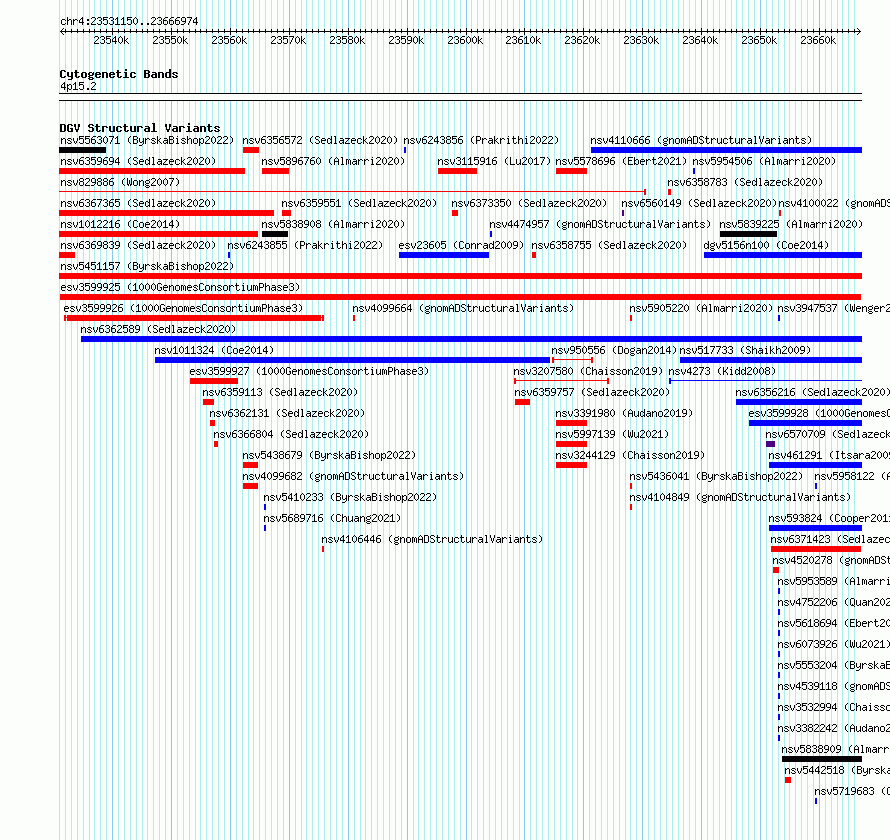This screenshot has width=890, height=840.
Task: Click nsv5451157 (ByrskaBishop2022) label
Action: coord(147,266)
